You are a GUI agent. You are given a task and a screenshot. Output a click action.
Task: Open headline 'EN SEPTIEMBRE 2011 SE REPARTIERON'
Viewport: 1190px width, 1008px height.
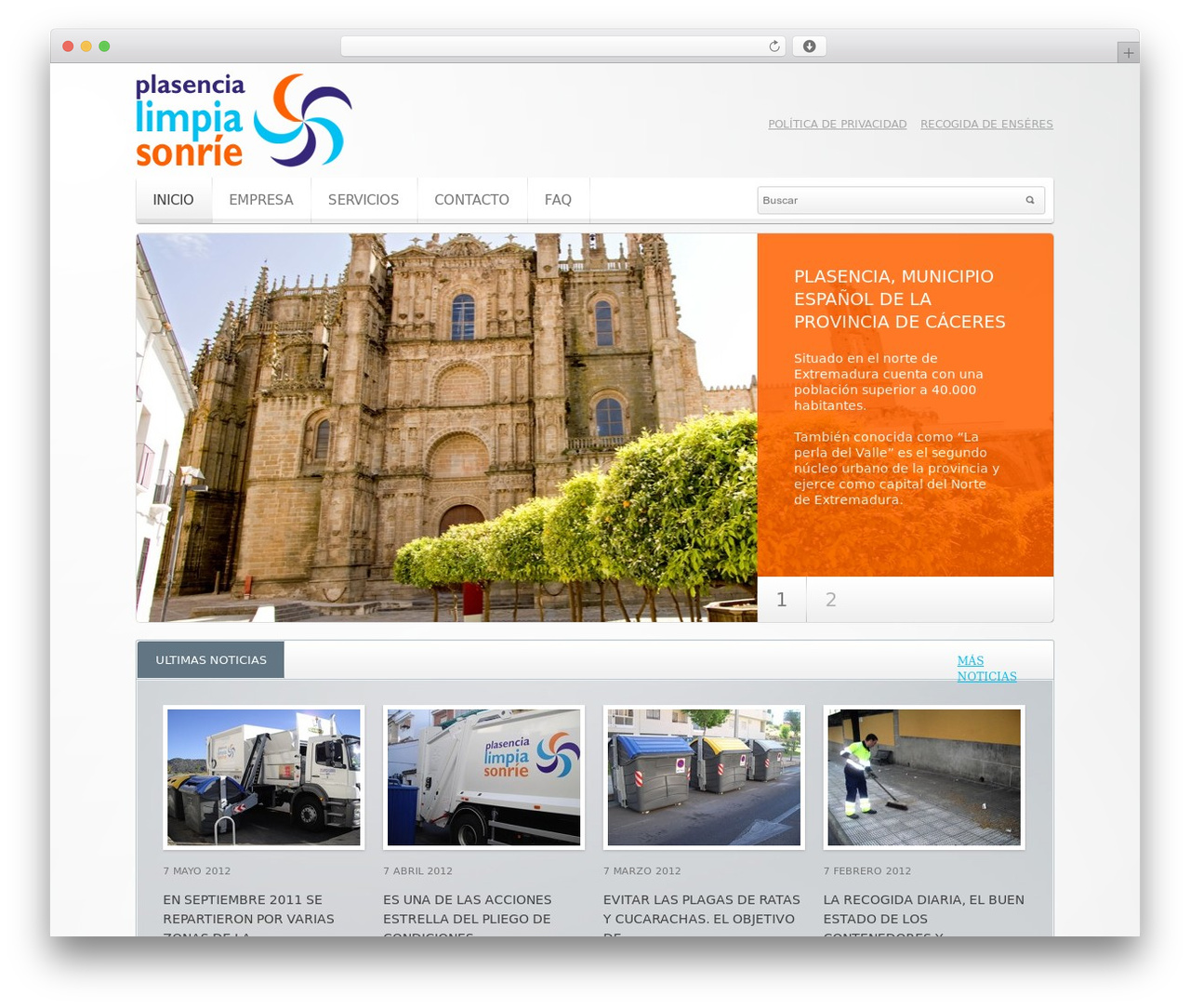click(248, 917)
